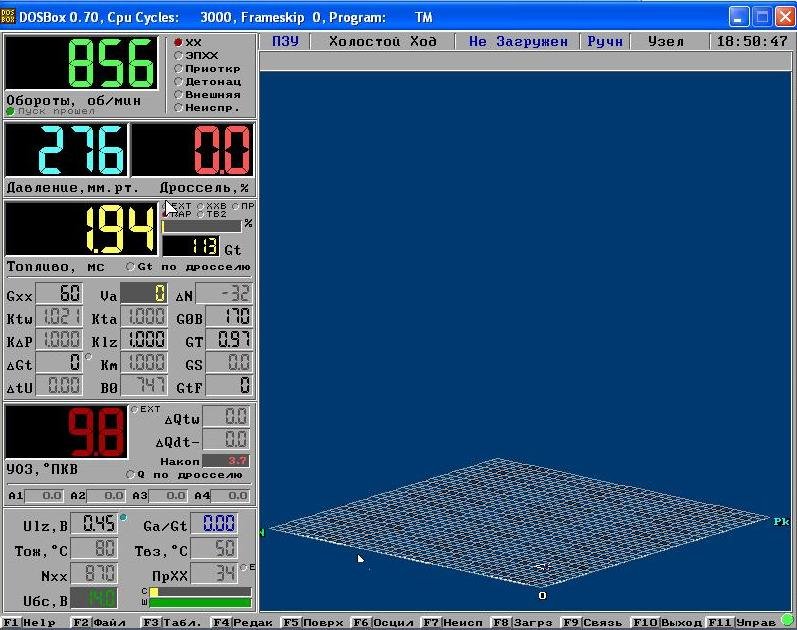Click the green Ш level bar
This screenshot has width=797, height=630.
(x=200, y=602)
